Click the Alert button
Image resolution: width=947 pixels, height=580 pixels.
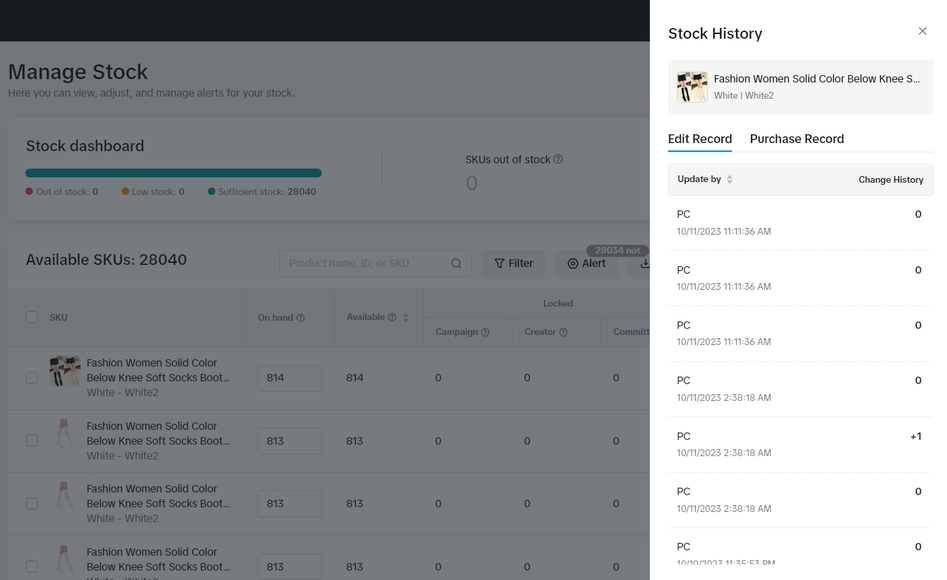point(587,264)
